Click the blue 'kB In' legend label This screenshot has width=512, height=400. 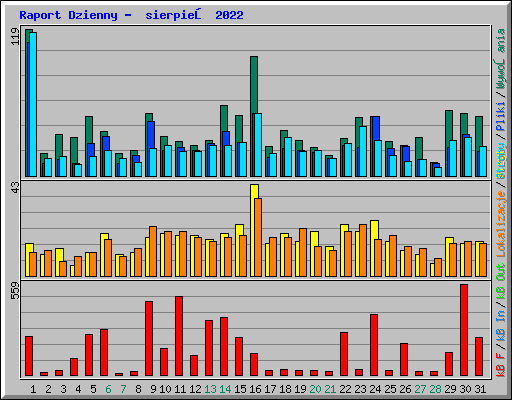click(501, 325)
